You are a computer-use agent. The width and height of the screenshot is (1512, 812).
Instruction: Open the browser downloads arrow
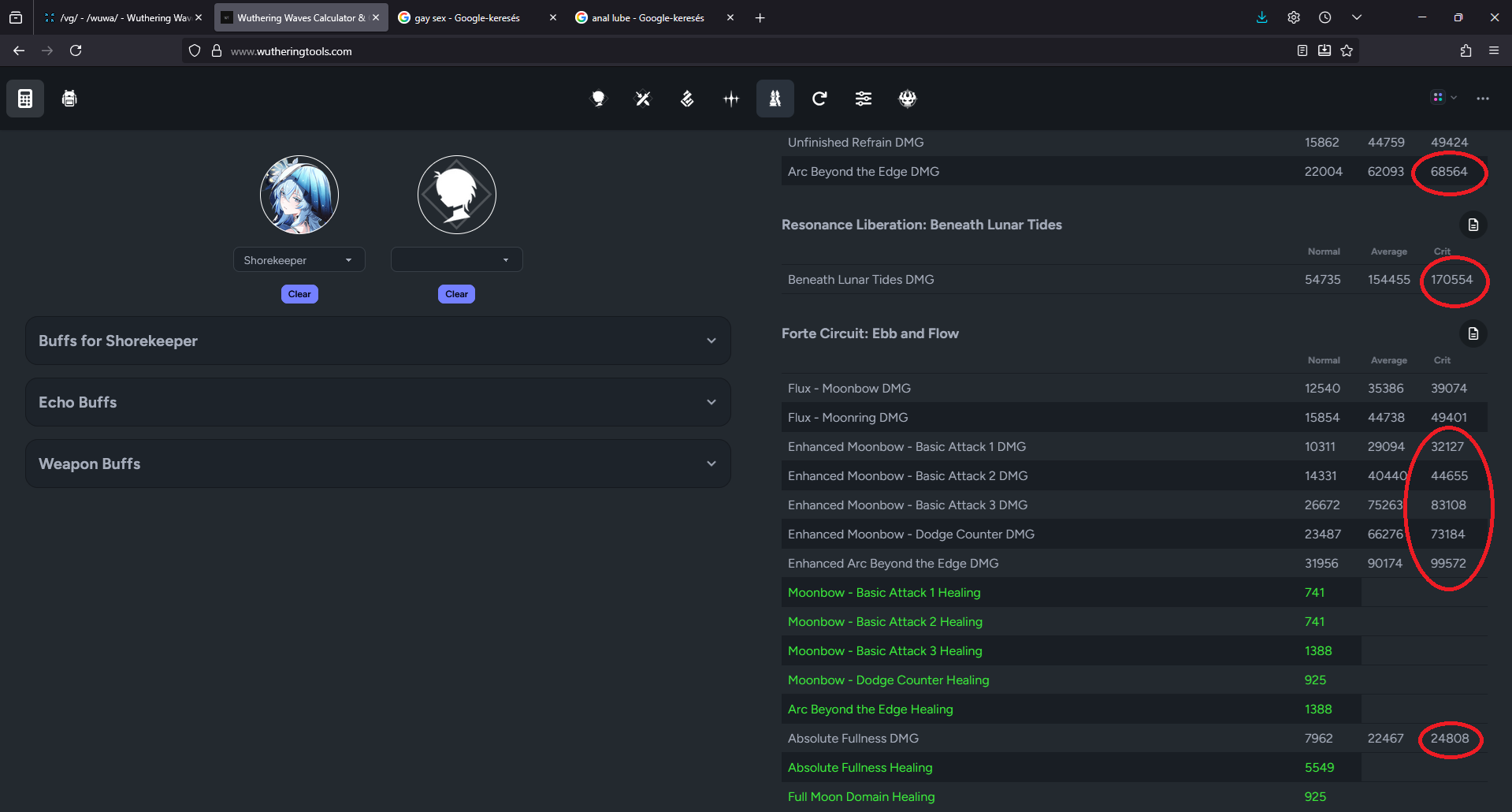1261,17
